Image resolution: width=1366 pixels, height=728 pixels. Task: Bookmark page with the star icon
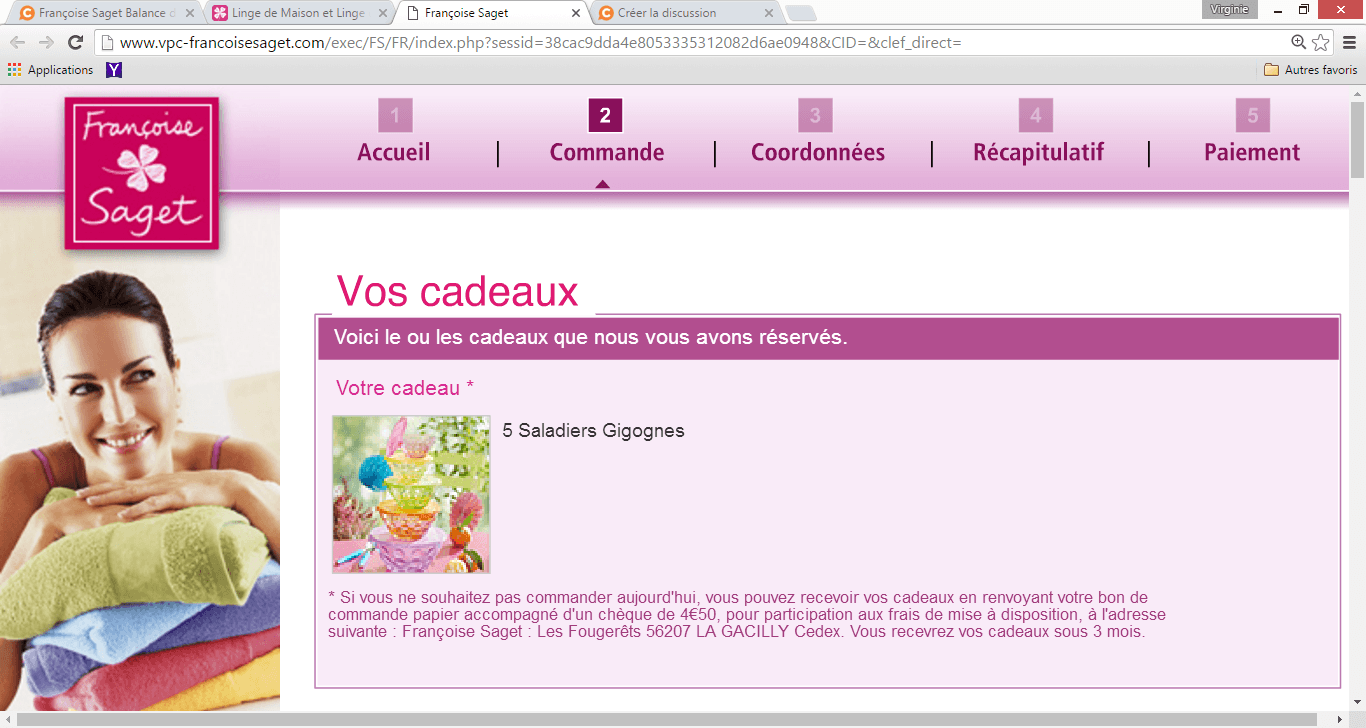pos(1321,43)
